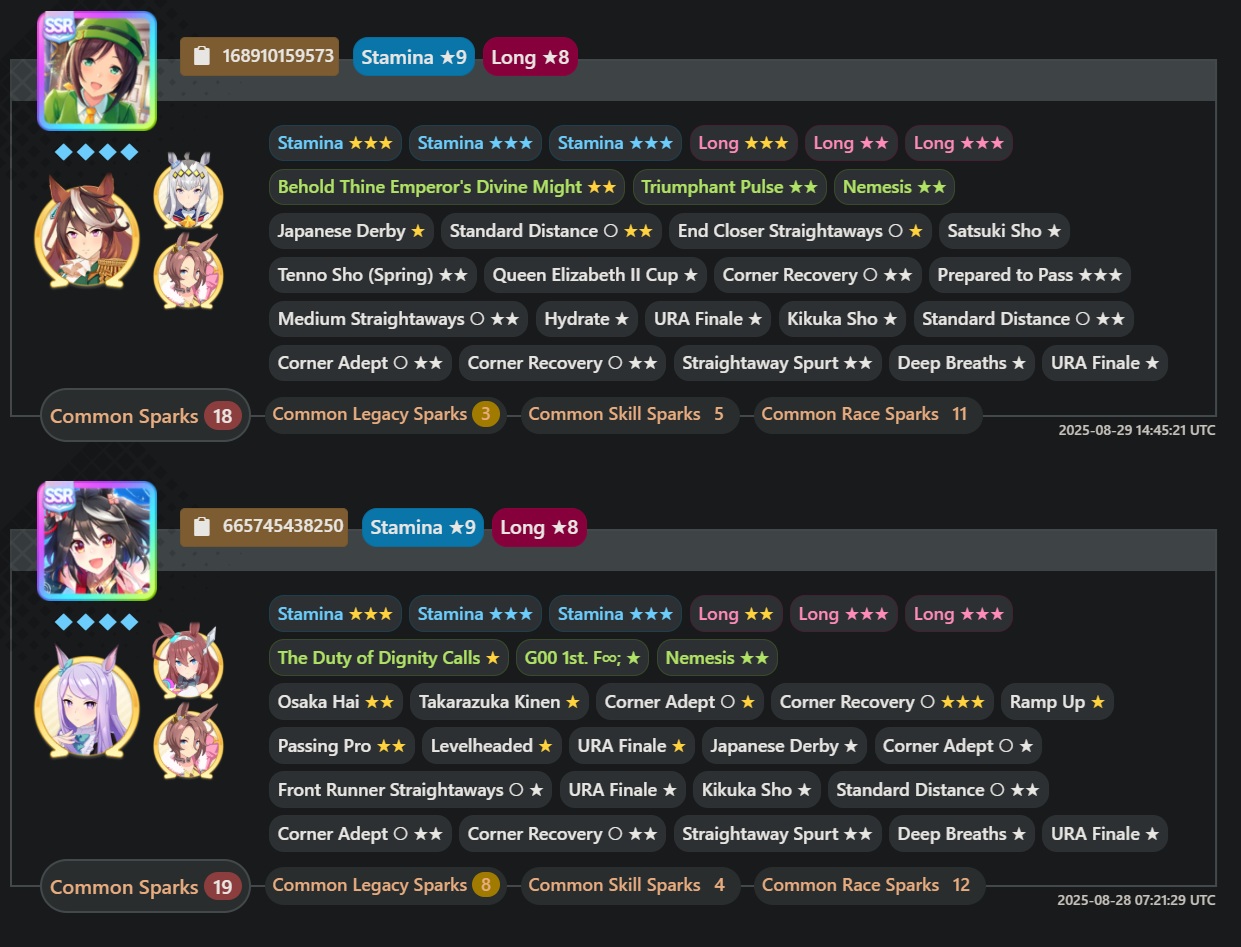Click Stamina ★9 badge beside ID 665745438250

point(423,527)
